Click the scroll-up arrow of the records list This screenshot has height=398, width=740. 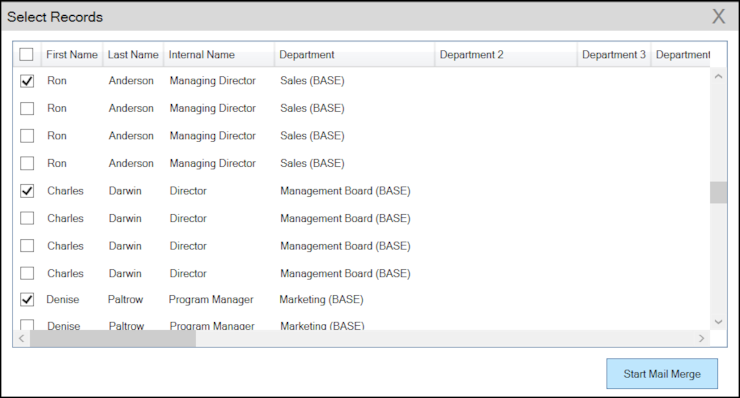pos(718,76)
